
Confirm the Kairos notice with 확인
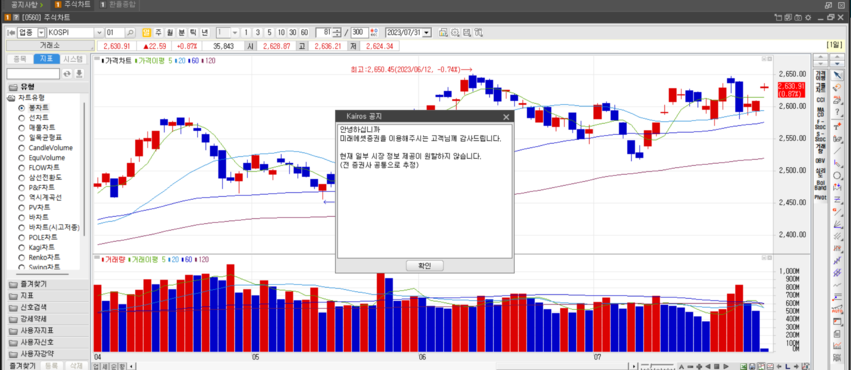(x=424, y=266)
